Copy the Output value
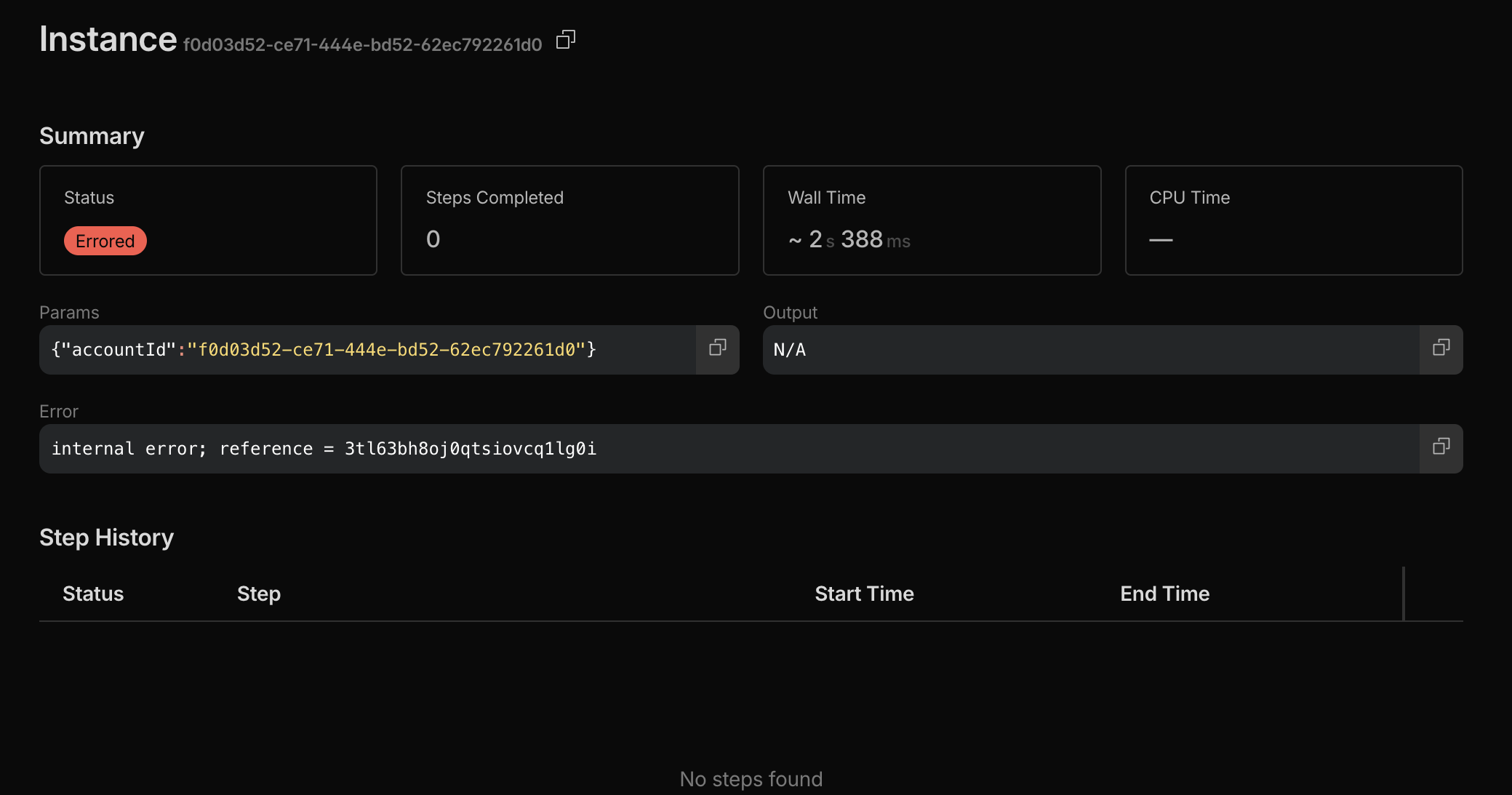The width and height of the screenshot is (1512, 795). [x=1441, y=349]
